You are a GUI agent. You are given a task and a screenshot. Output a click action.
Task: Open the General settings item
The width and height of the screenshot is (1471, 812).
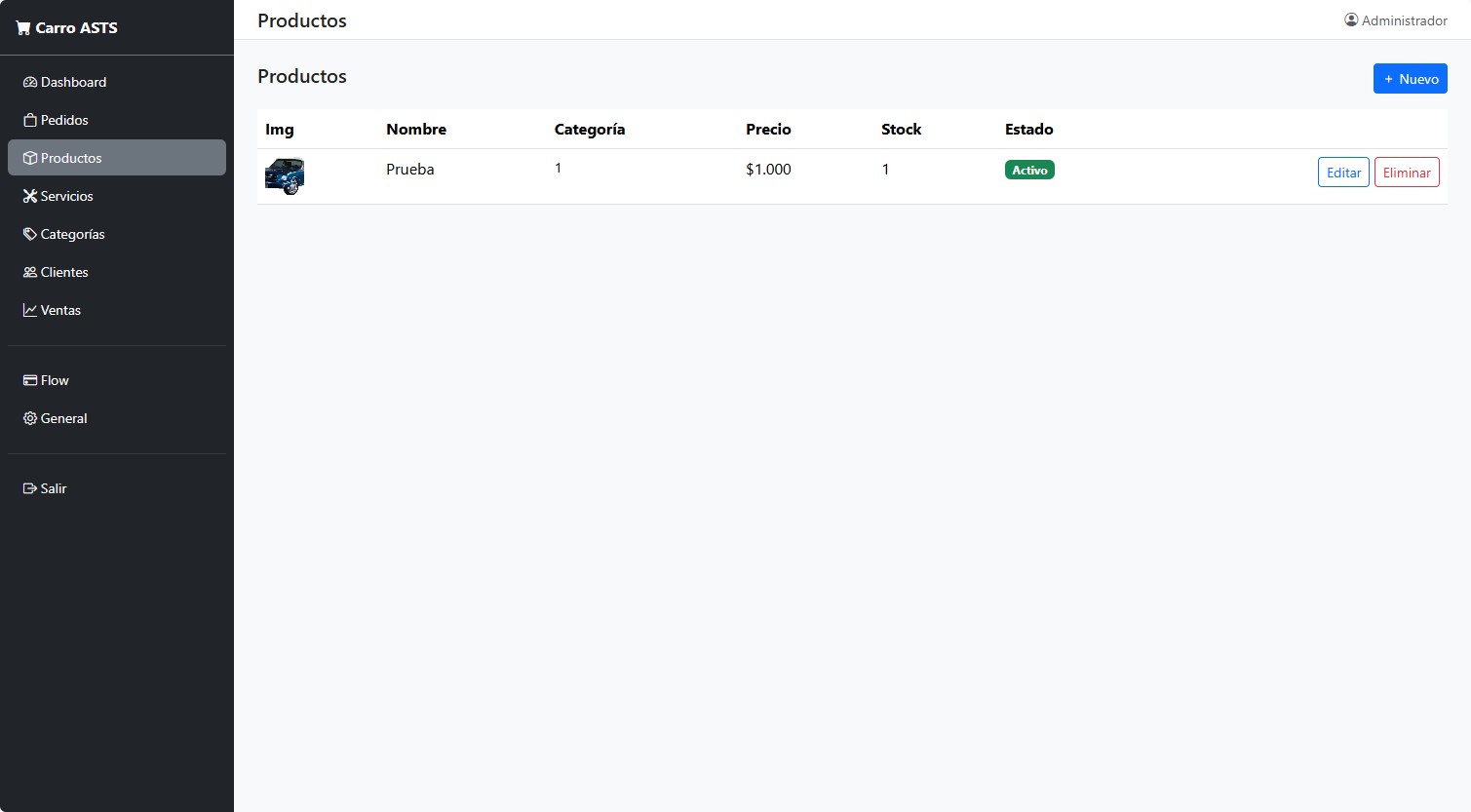click(117, 418)
